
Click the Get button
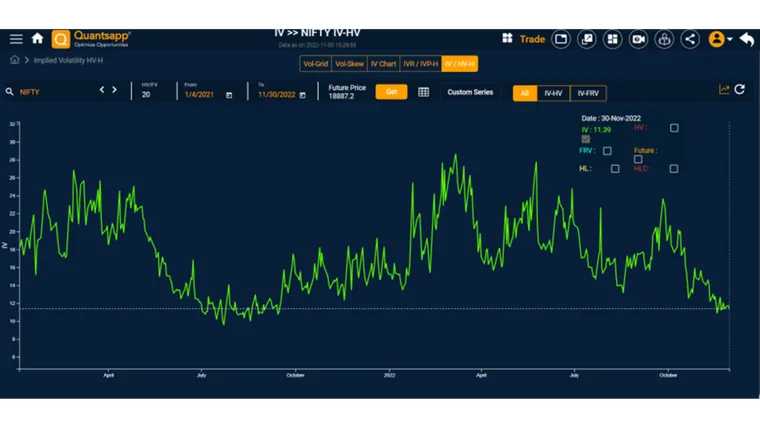point(391,92)
